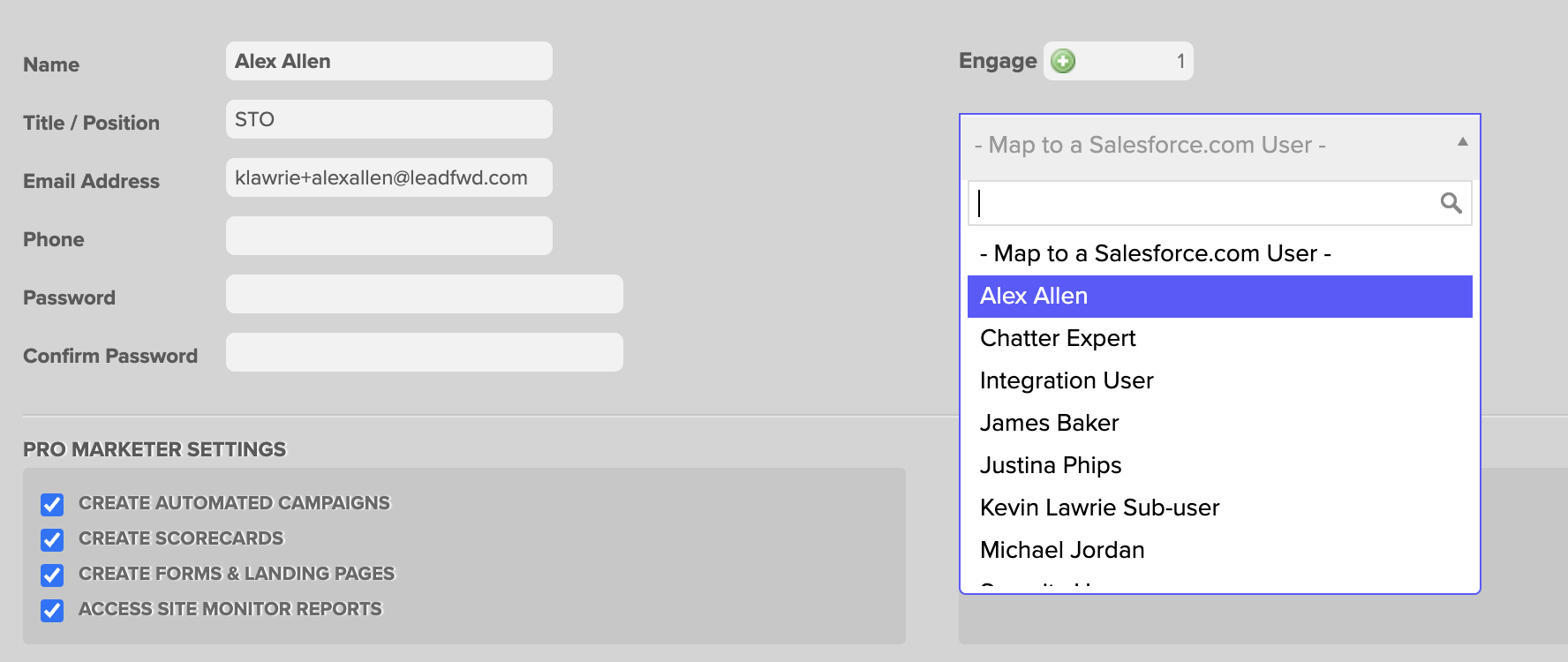Viewport: 1568px width, 662px height.
Task: Click into the Confirm Password field
Action: tap(424, 352)
